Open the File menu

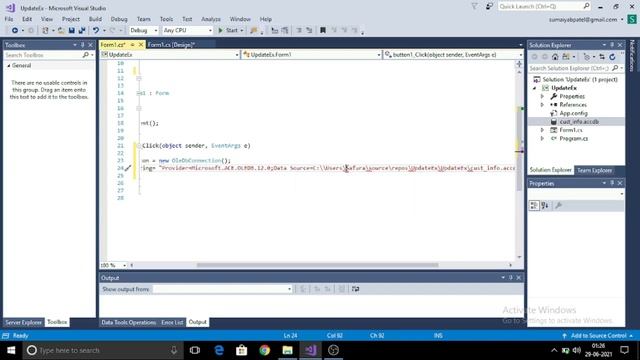[x=9, y=19]
